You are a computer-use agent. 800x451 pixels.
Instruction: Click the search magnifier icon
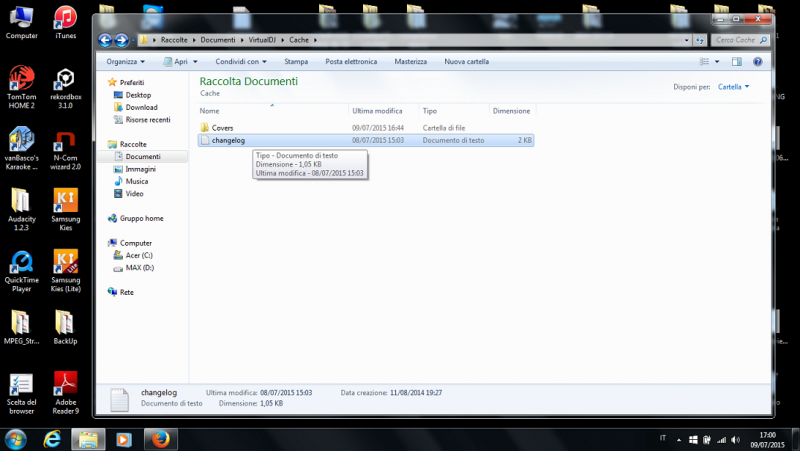[x=763, y=40]
